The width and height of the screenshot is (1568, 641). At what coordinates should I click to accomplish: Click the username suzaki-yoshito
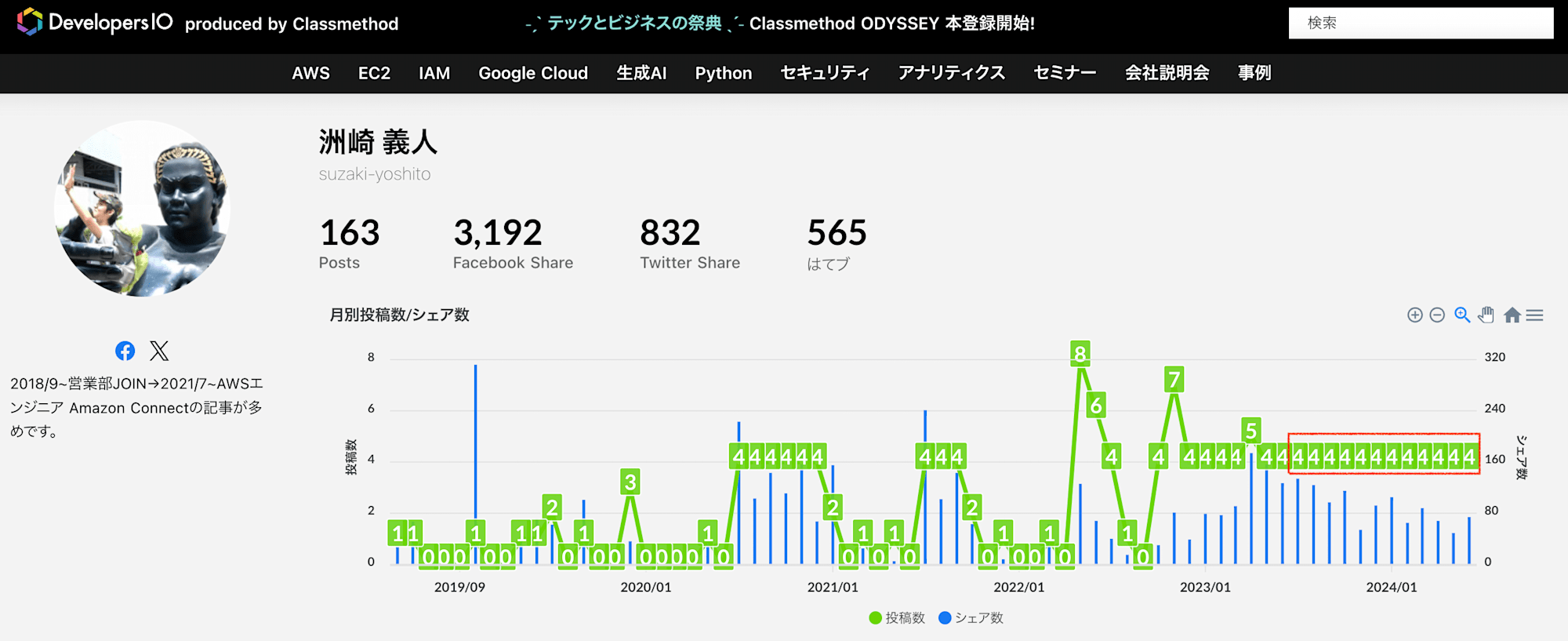(x=375, y=174)
